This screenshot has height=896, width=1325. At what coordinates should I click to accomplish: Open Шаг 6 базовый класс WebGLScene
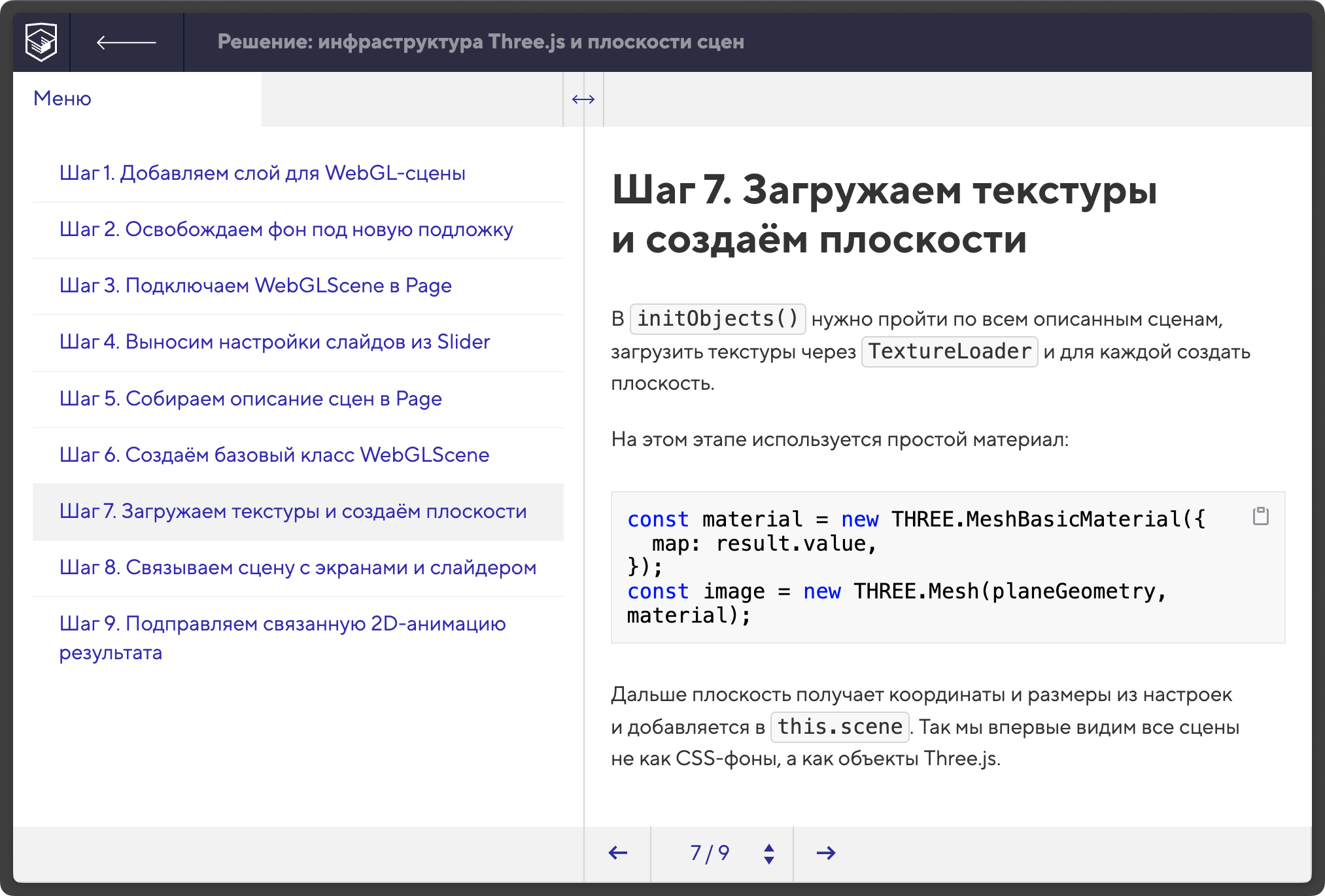[x=274, y=455]
